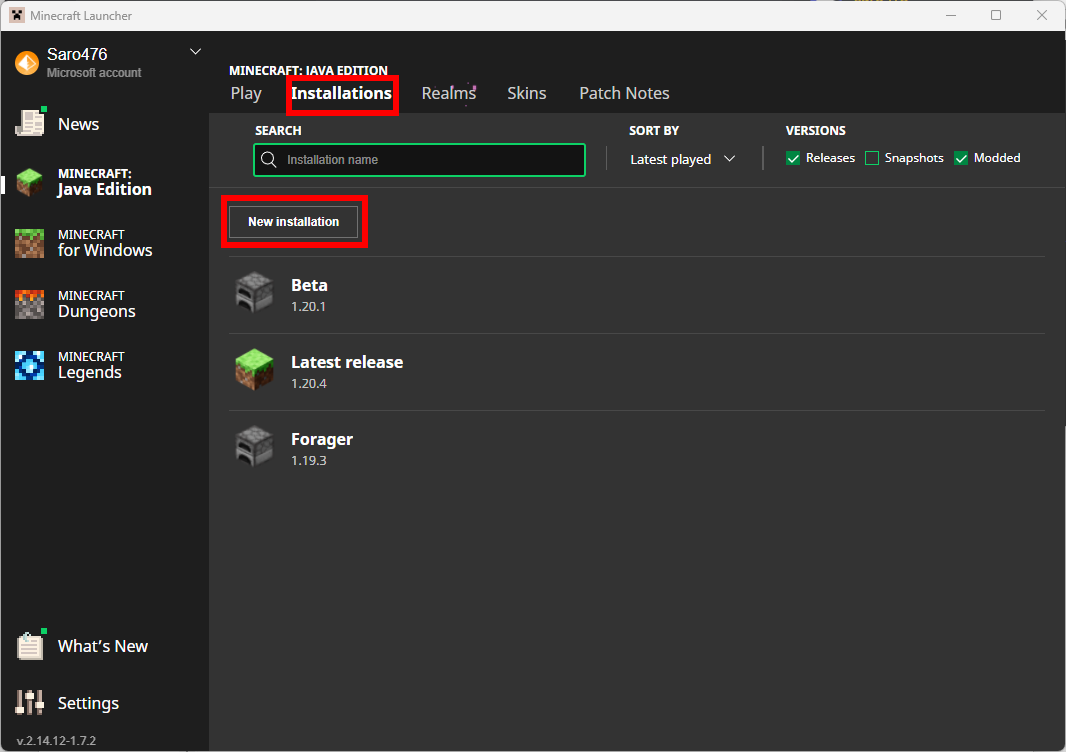Screen dimensions: 1066x752
Task: Open the News section newspaper icon
Action: click(30, 123)
